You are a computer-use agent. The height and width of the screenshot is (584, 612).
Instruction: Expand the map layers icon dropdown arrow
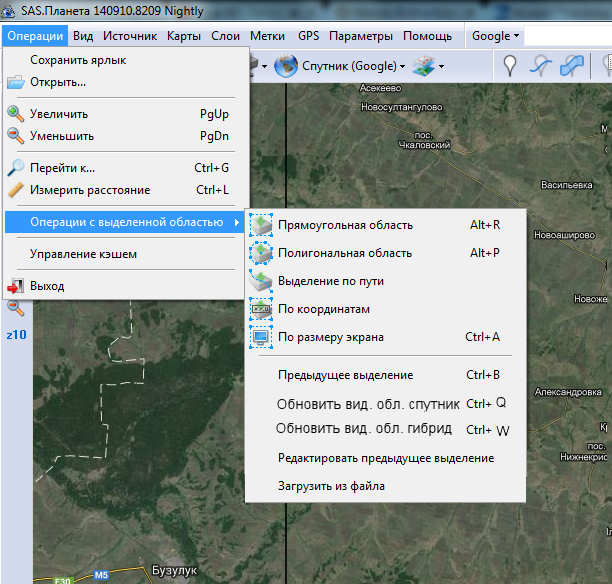441,67
